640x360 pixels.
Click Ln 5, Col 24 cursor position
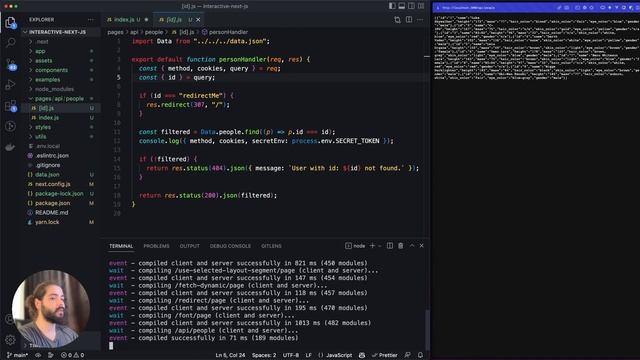(x=230, y=355)
